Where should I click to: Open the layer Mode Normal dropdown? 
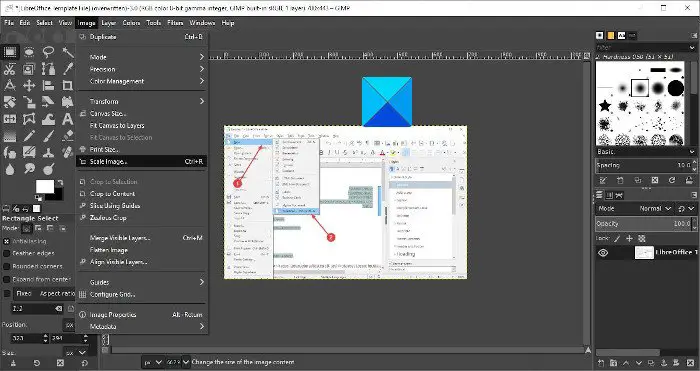(x=655, y=208)
